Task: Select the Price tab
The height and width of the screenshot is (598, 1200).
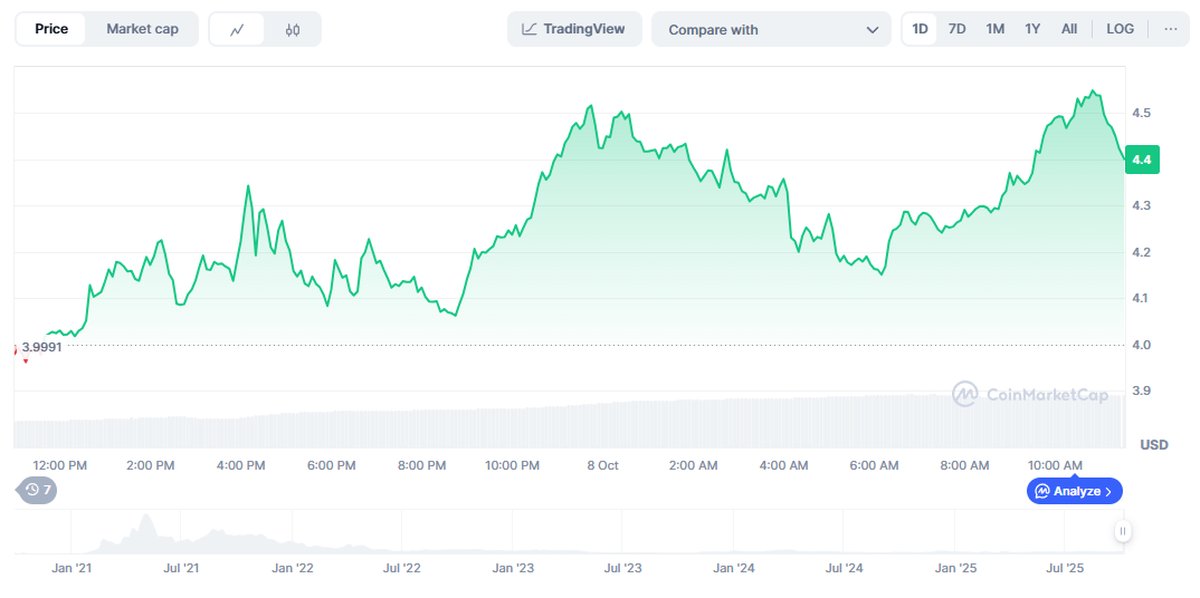Action: [52, 29]
